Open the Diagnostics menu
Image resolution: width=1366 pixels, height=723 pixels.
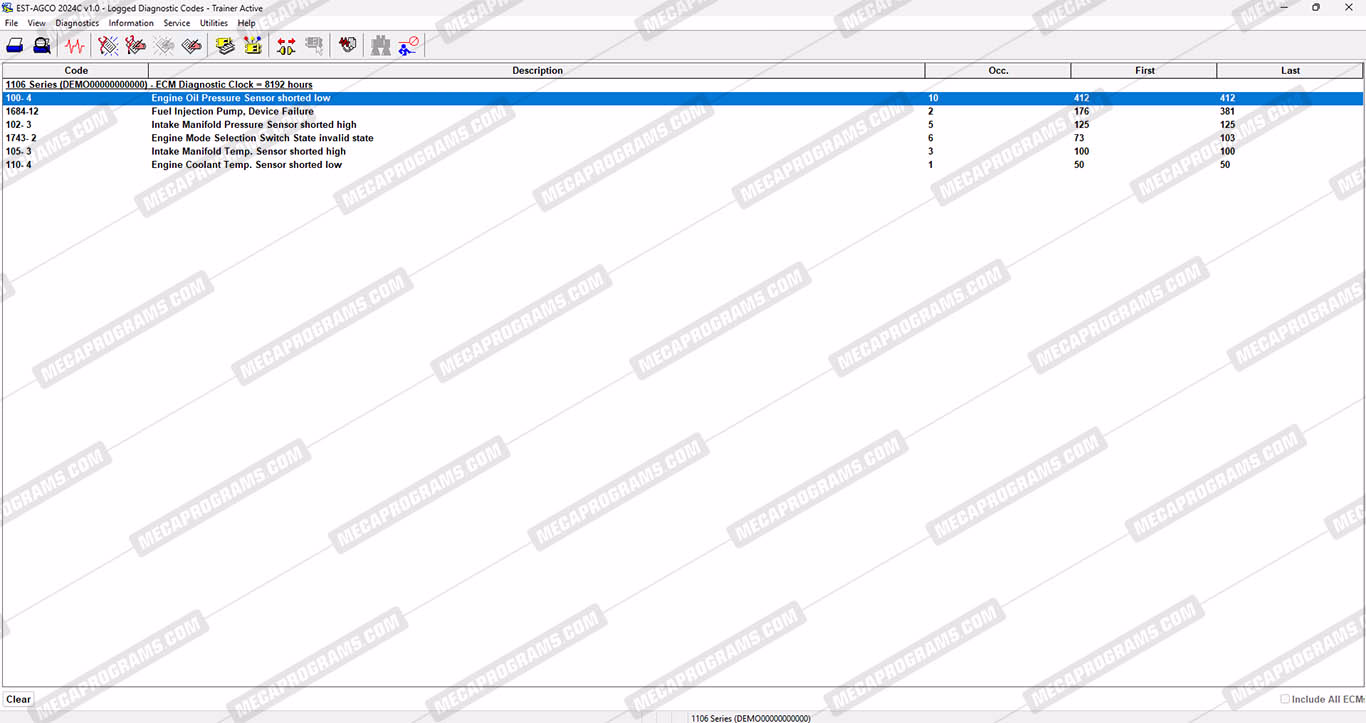[77, 23]
